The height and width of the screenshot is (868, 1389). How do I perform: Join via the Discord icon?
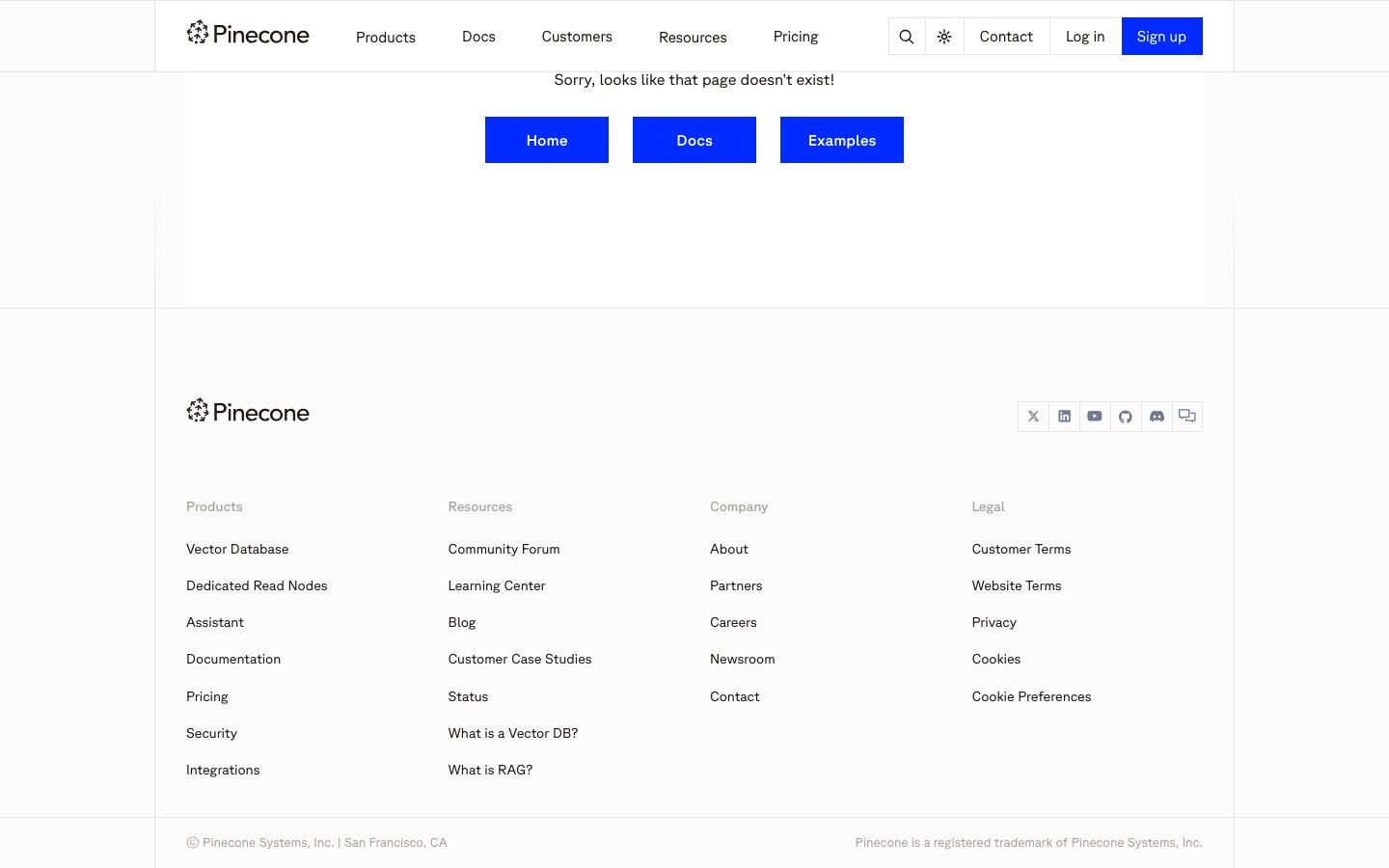coord(1157,417)
